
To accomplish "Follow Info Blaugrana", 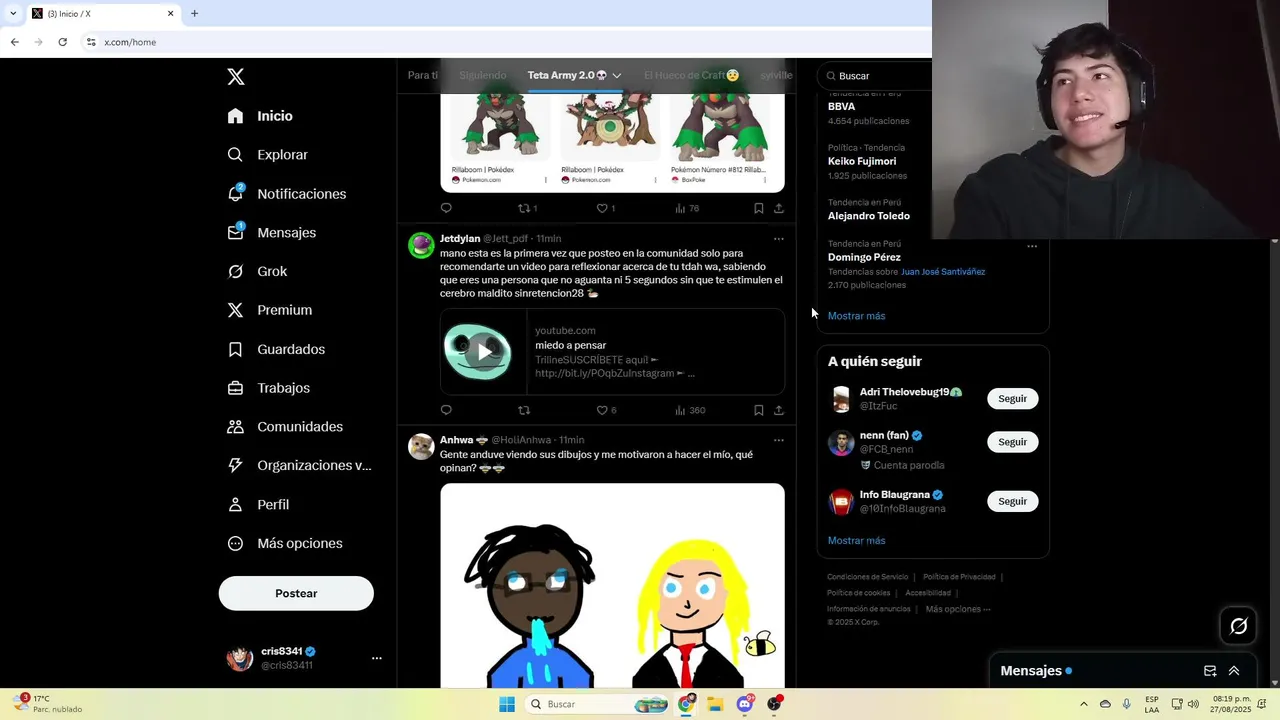I will [x=1012, y=501].
